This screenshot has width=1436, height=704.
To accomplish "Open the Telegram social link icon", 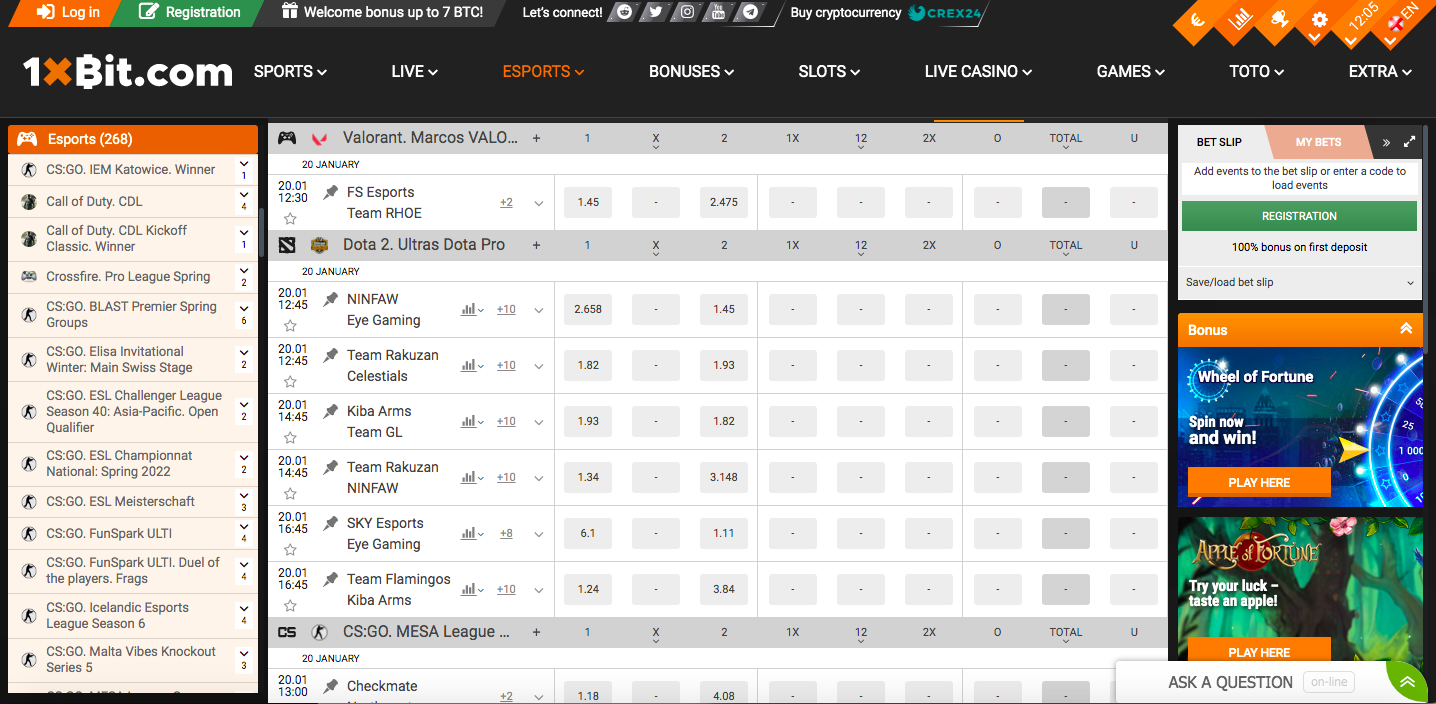I will click(x=750, y=12).
